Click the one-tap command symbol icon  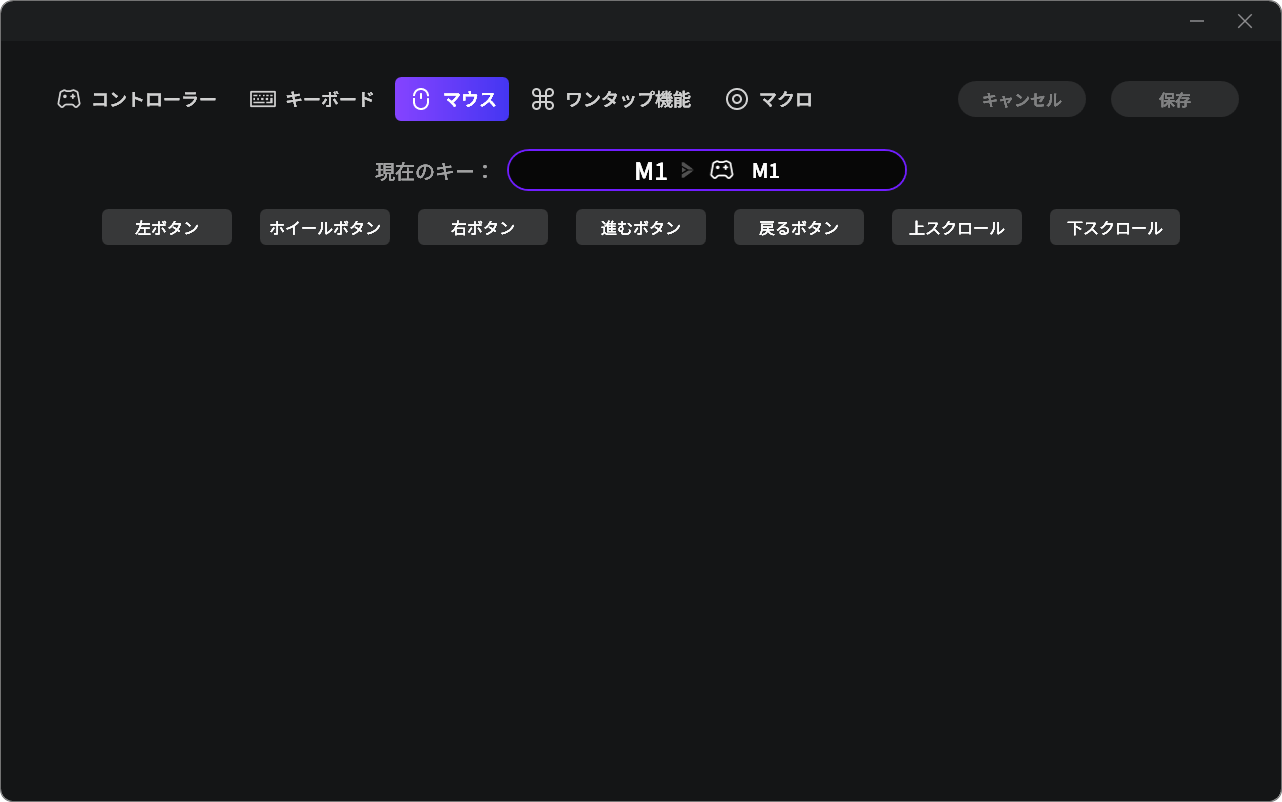tap(543, 99)
